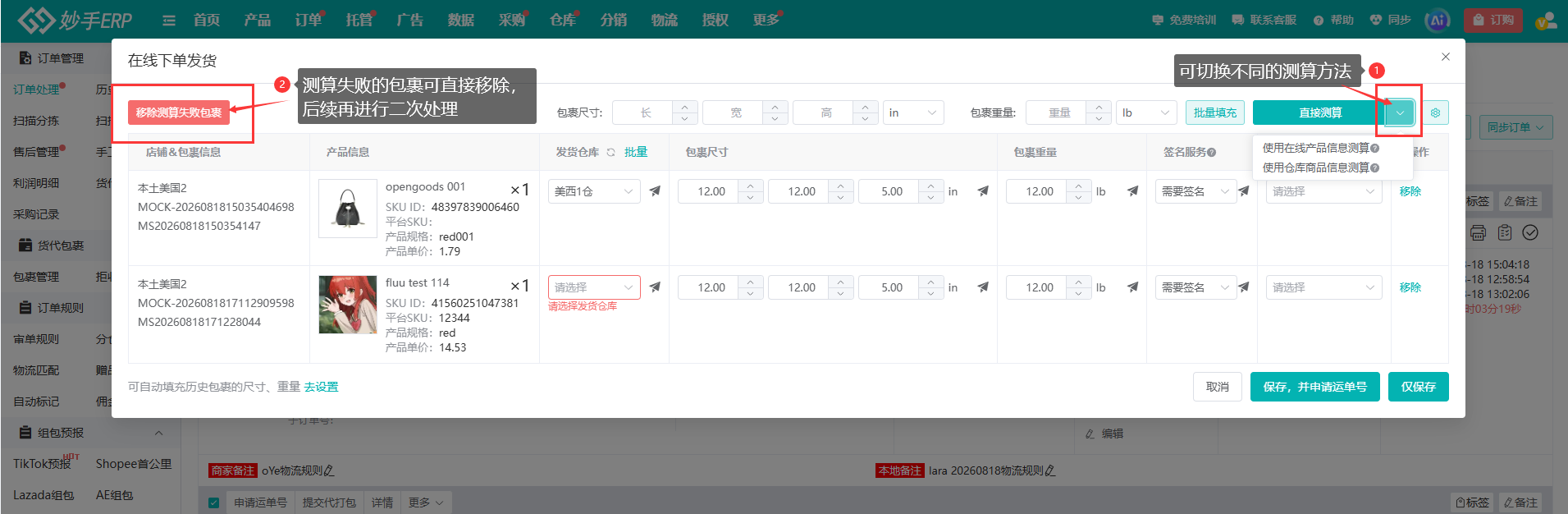Click paper-plane icon after second row weight

1132,287
